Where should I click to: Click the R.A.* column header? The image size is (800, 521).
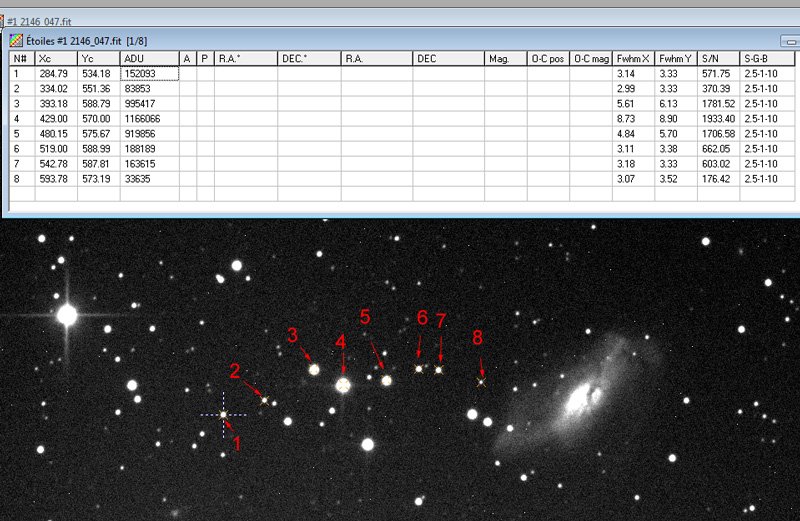pos(246,59)
